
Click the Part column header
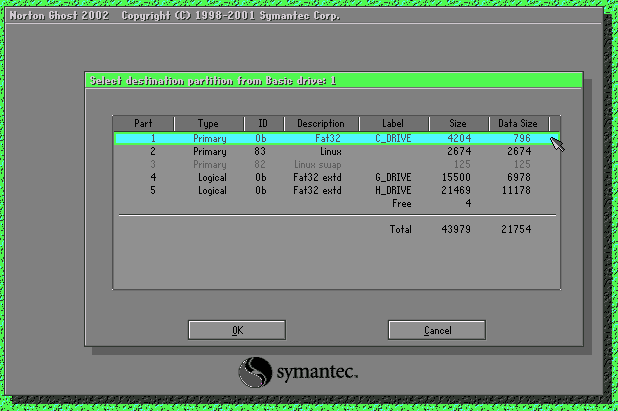tap(143, 123)
